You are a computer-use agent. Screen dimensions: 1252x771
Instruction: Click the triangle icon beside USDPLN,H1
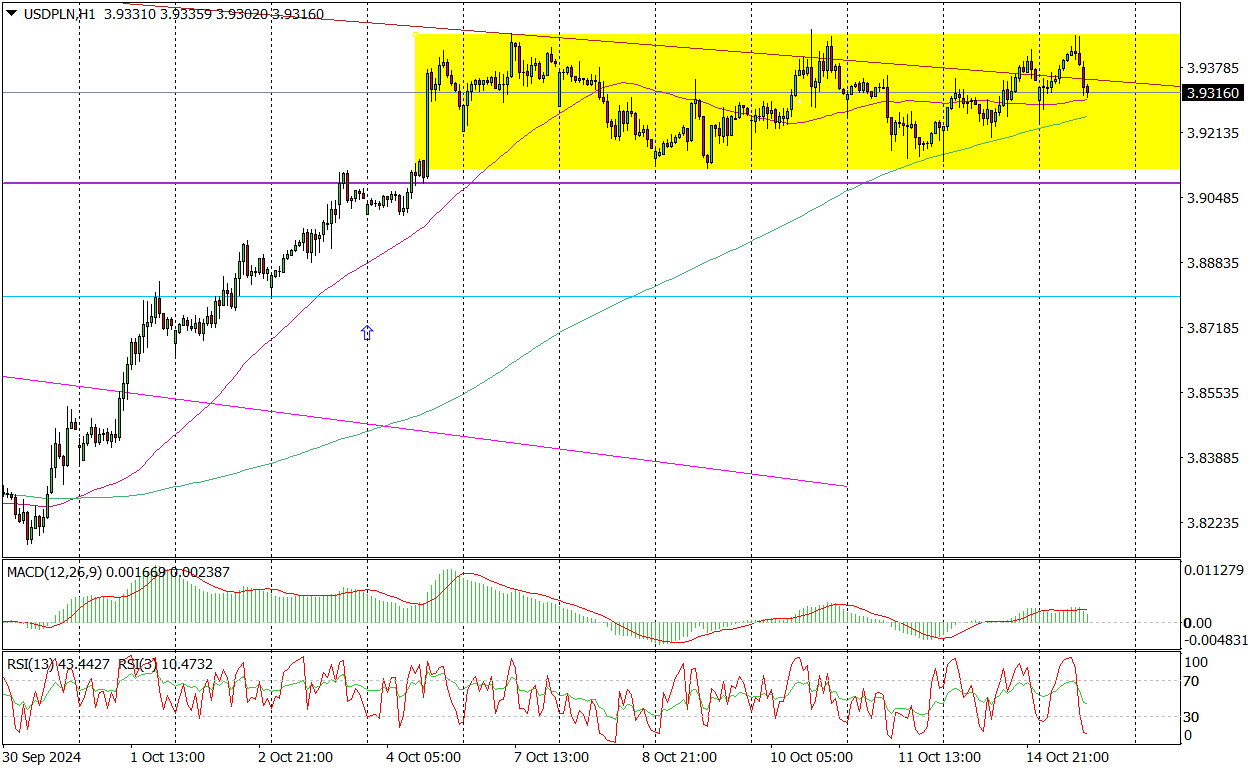(x=13, y=15)
